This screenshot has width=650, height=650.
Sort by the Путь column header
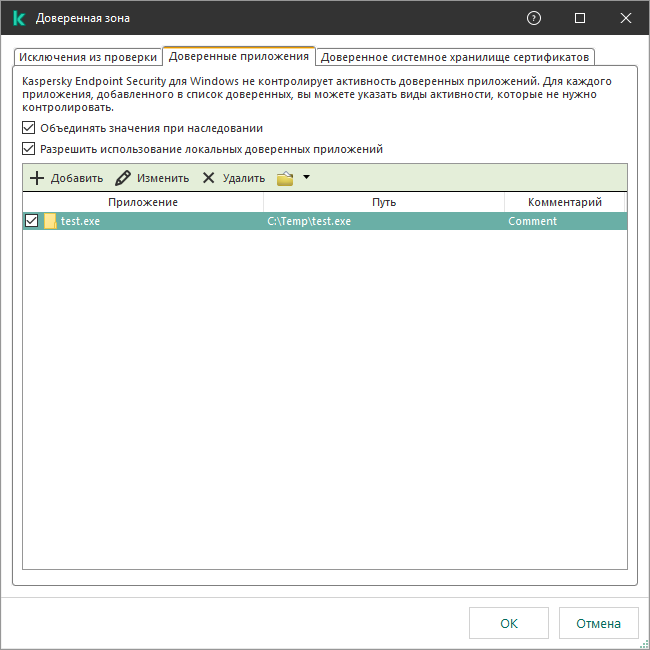(384, 202)
